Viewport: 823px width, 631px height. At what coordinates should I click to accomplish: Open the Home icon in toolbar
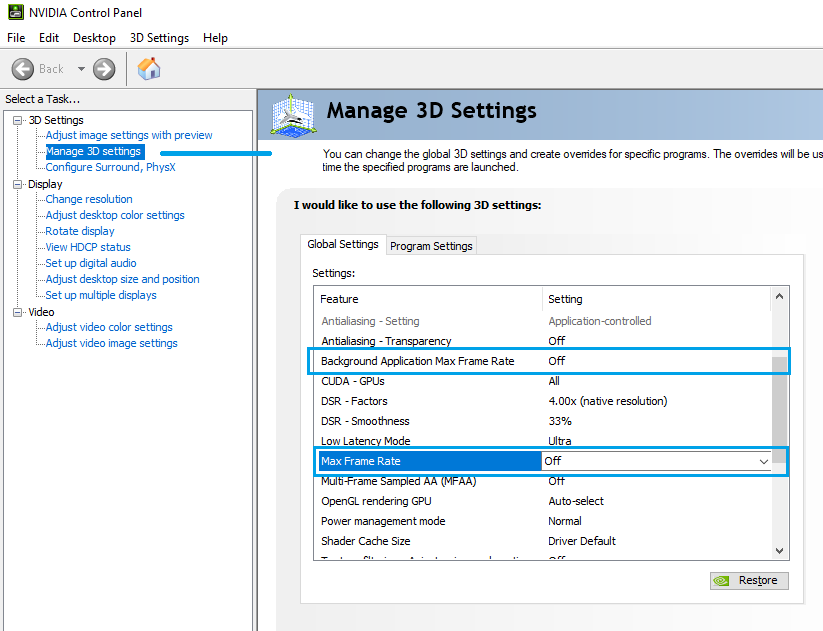[149, 69]
